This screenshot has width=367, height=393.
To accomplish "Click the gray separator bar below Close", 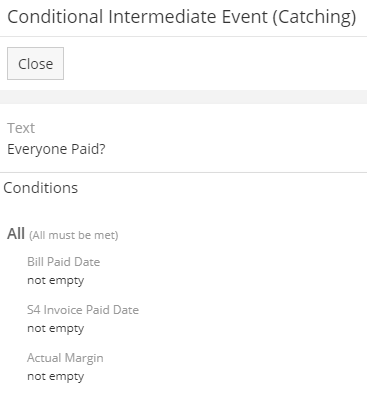I will tap(183, 97).
